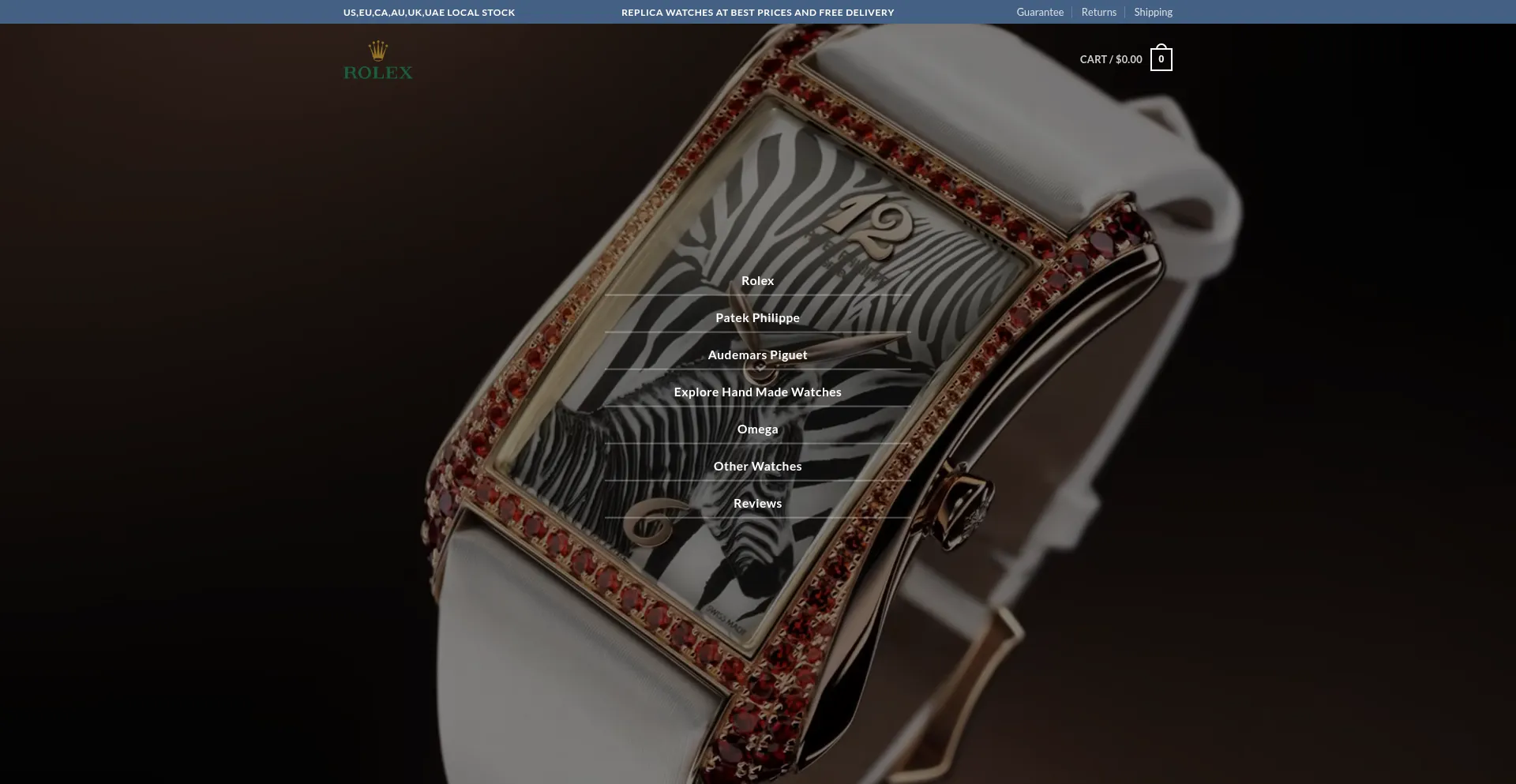Open the Shipping information link

click(1153, 13)
